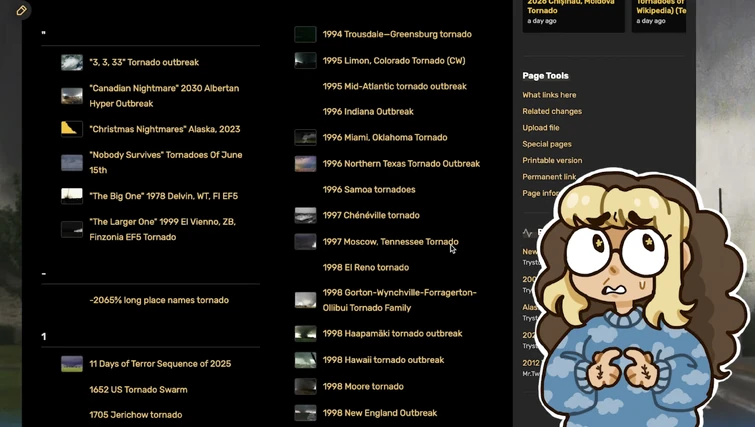Viewport: 755px width, 427px height.
Task: Open 1995 Limon, Colorado Tornado (CW)
Action: click(x=394, y=61)
